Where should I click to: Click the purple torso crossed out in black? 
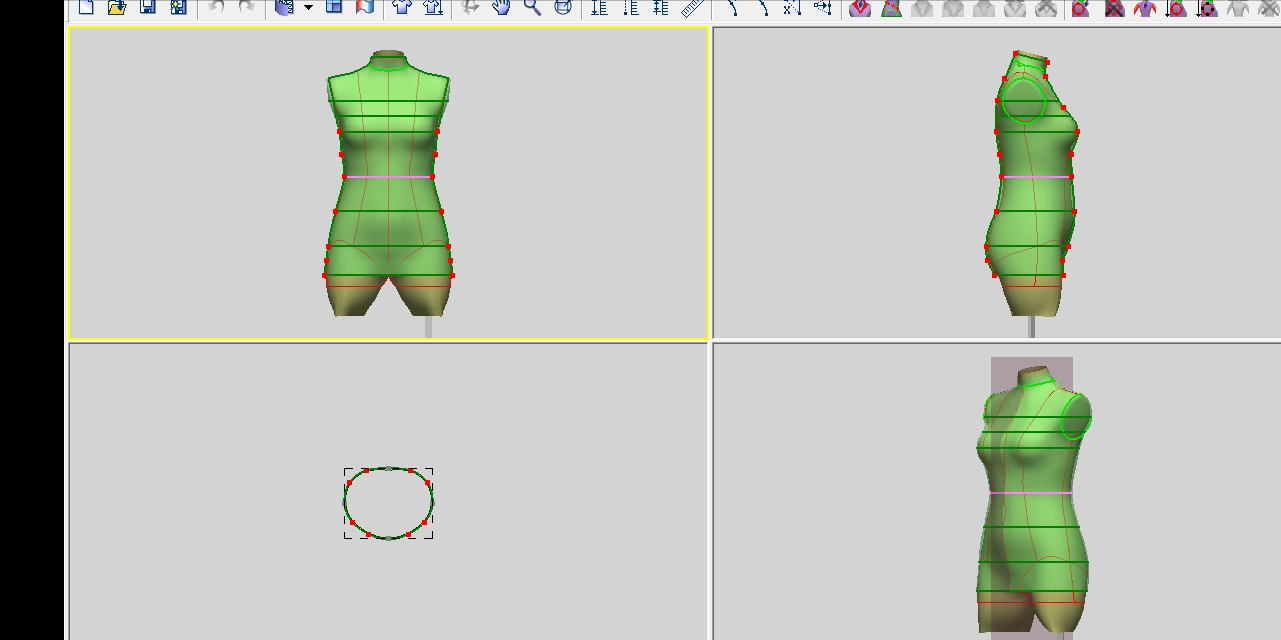click(x=1114, y=8)
